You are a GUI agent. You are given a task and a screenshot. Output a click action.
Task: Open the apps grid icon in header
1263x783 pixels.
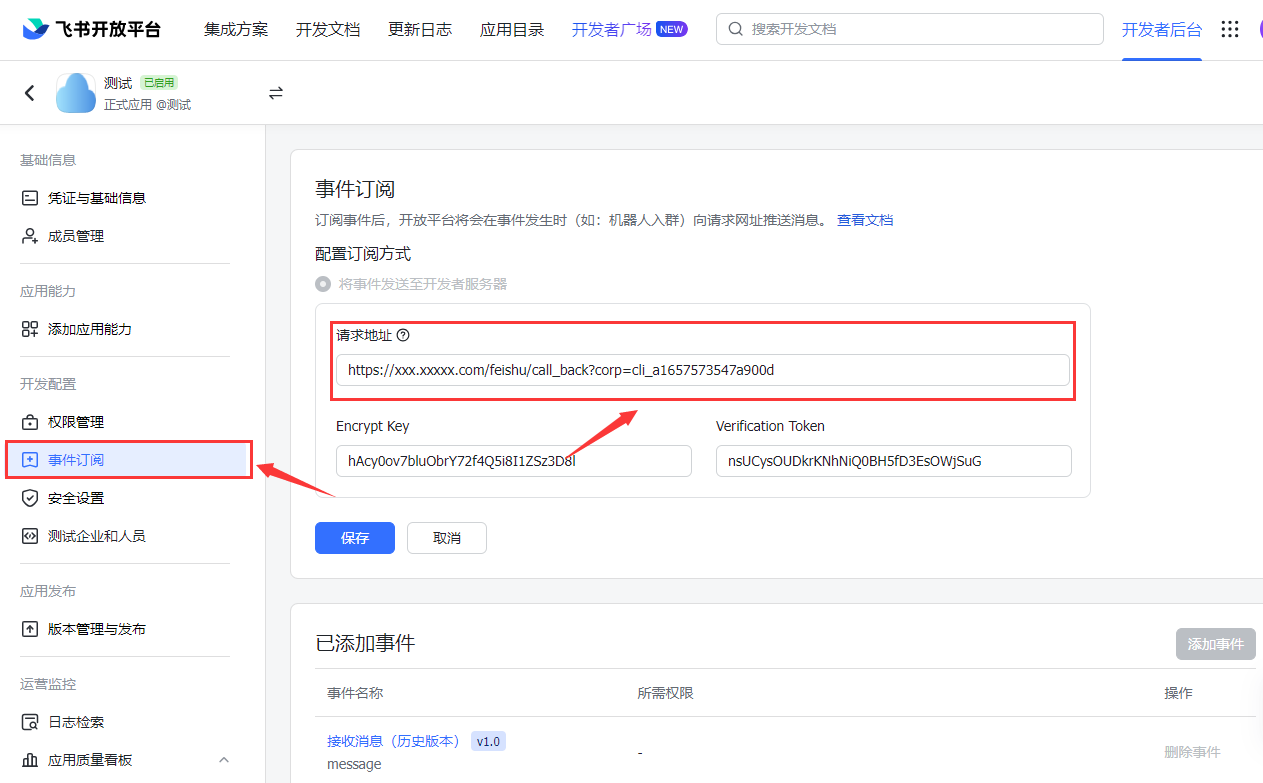coord(1230,29)
